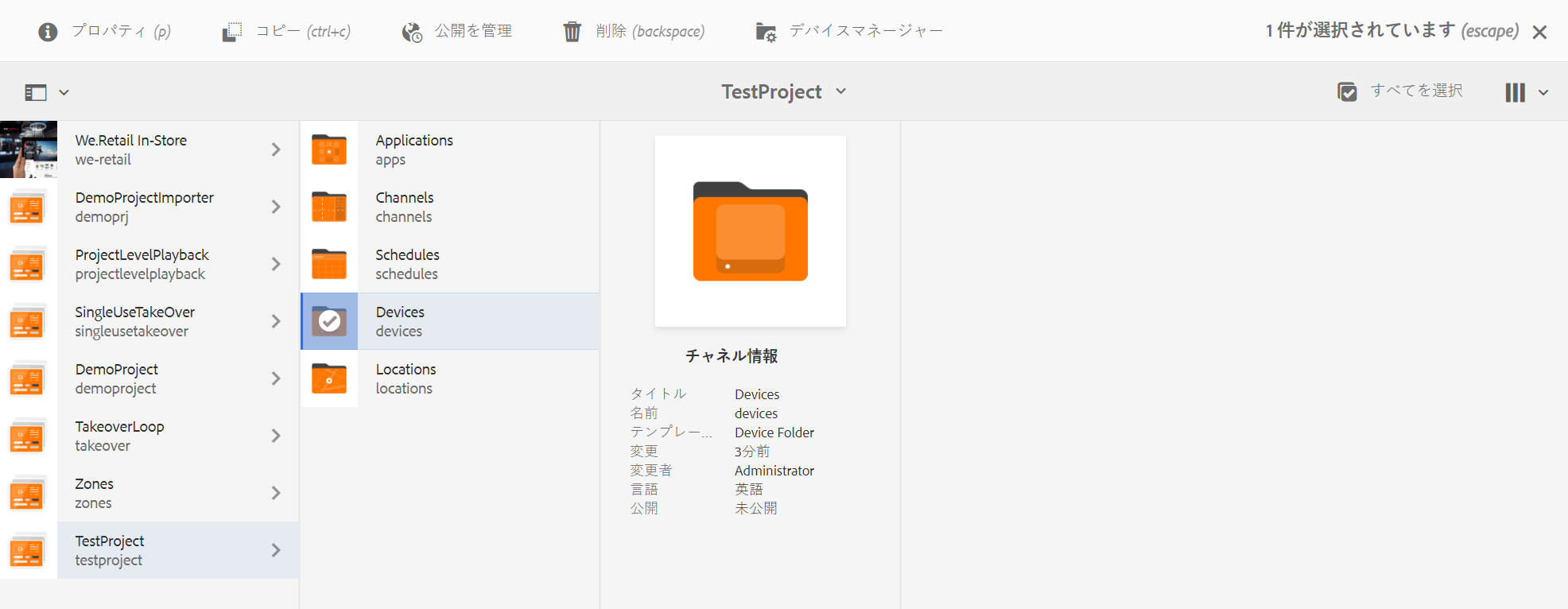Open the column view switcher

1527,92
